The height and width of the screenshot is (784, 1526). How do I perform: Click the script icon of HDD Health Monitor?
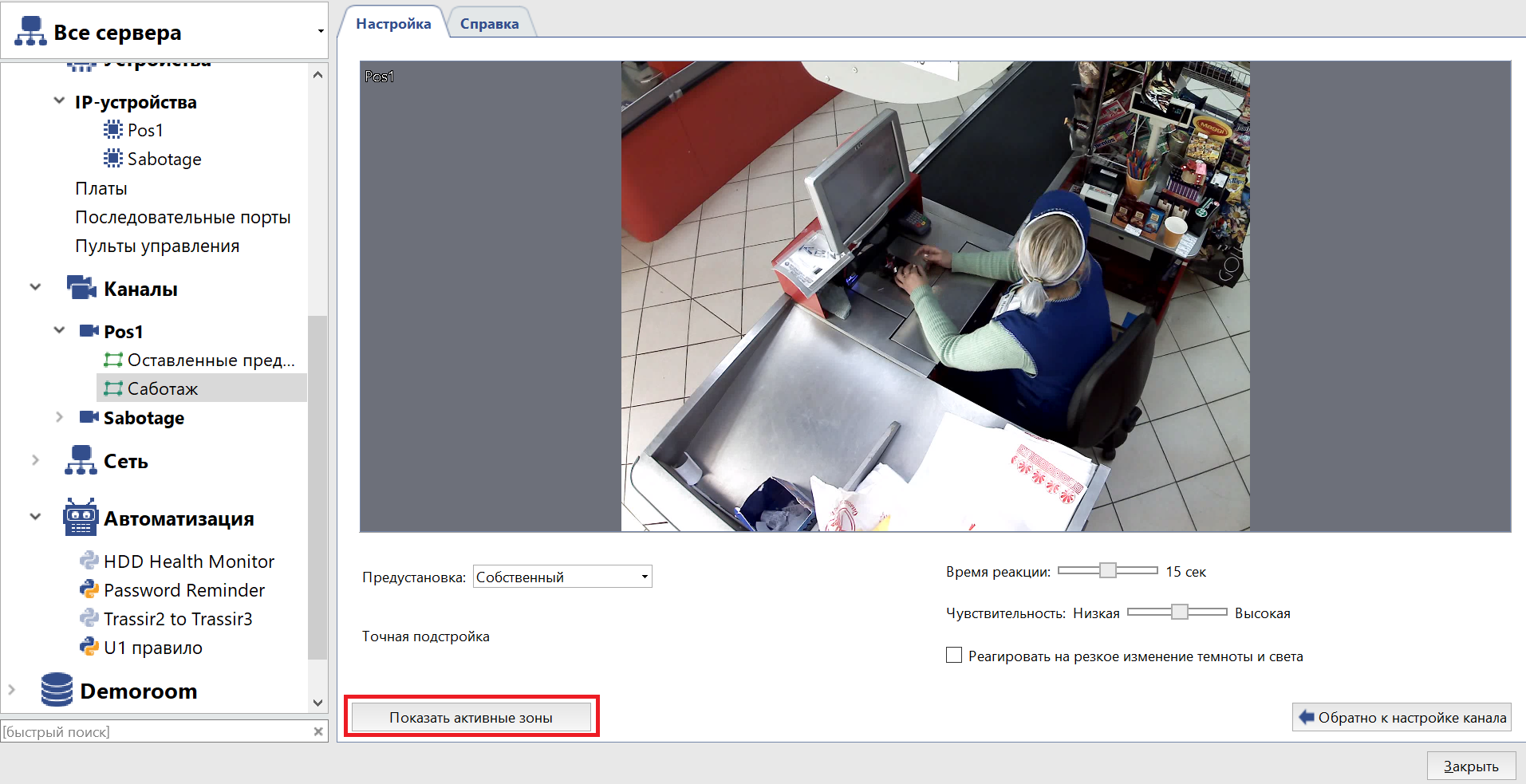pyautogui.click(x=89, y=561)
